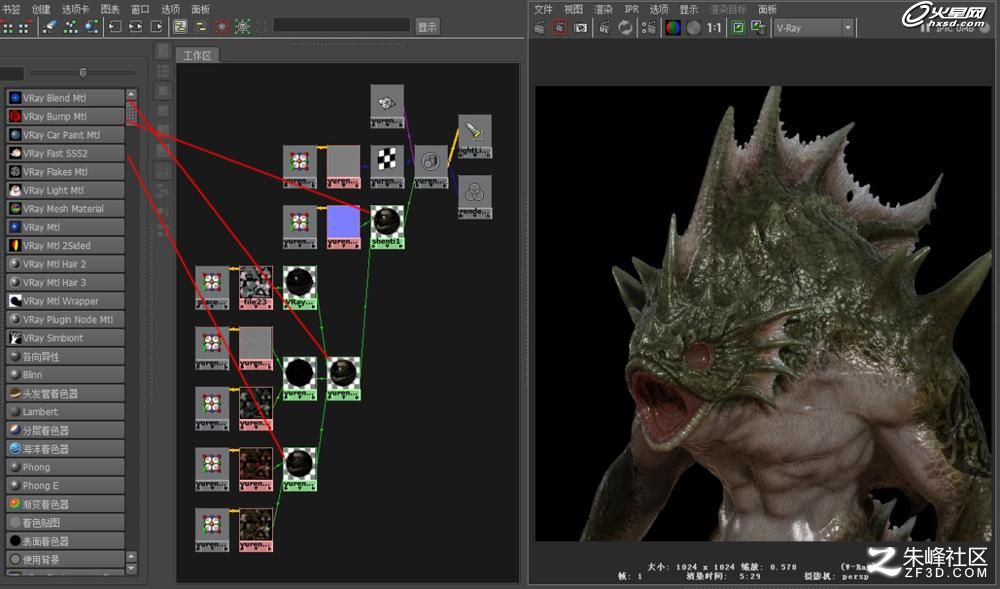Select VRay Mtl Hair 3 entry
The image size is (1000, 589).
coord(65,282)
